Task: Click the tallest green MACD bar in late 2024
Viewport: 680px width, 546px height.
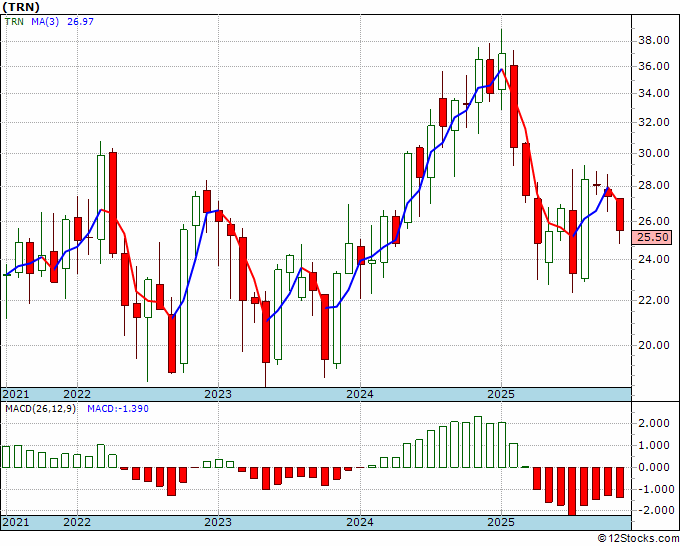Action: click(478, 442)
